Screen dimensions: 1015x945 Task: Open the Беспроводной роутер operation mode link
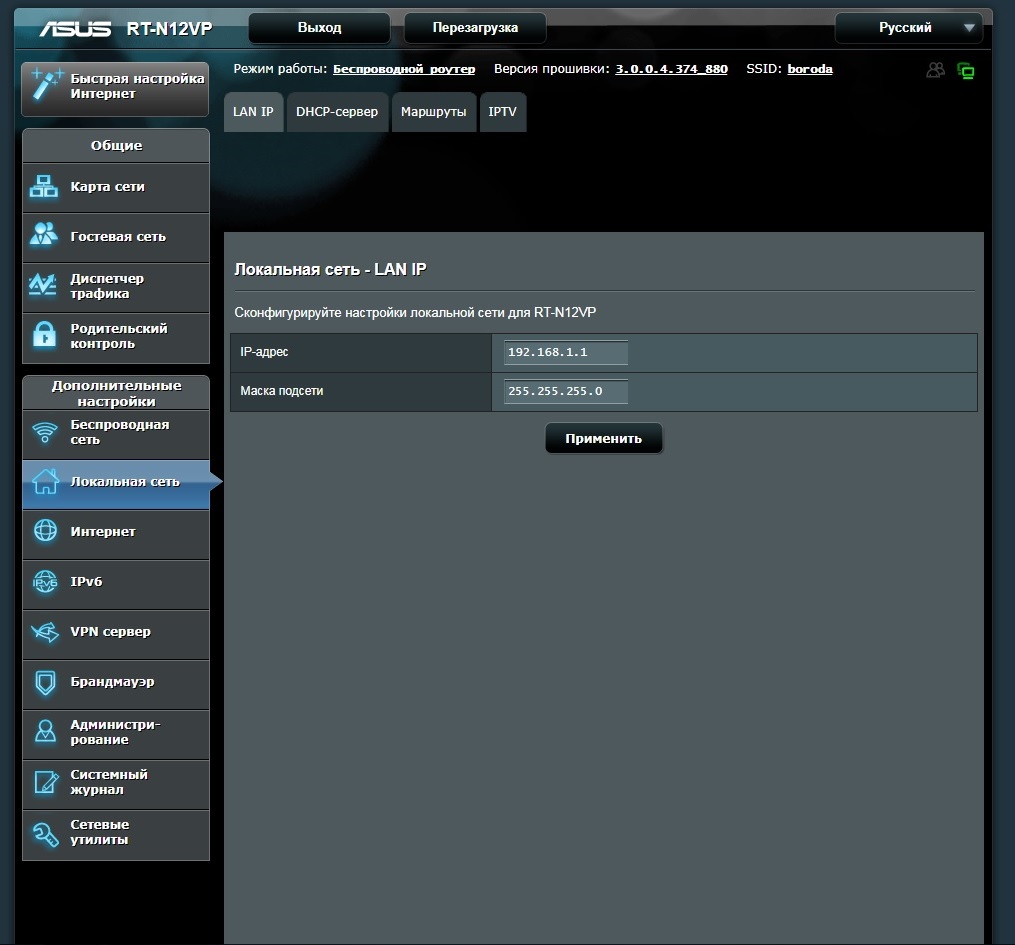[404, 69]
